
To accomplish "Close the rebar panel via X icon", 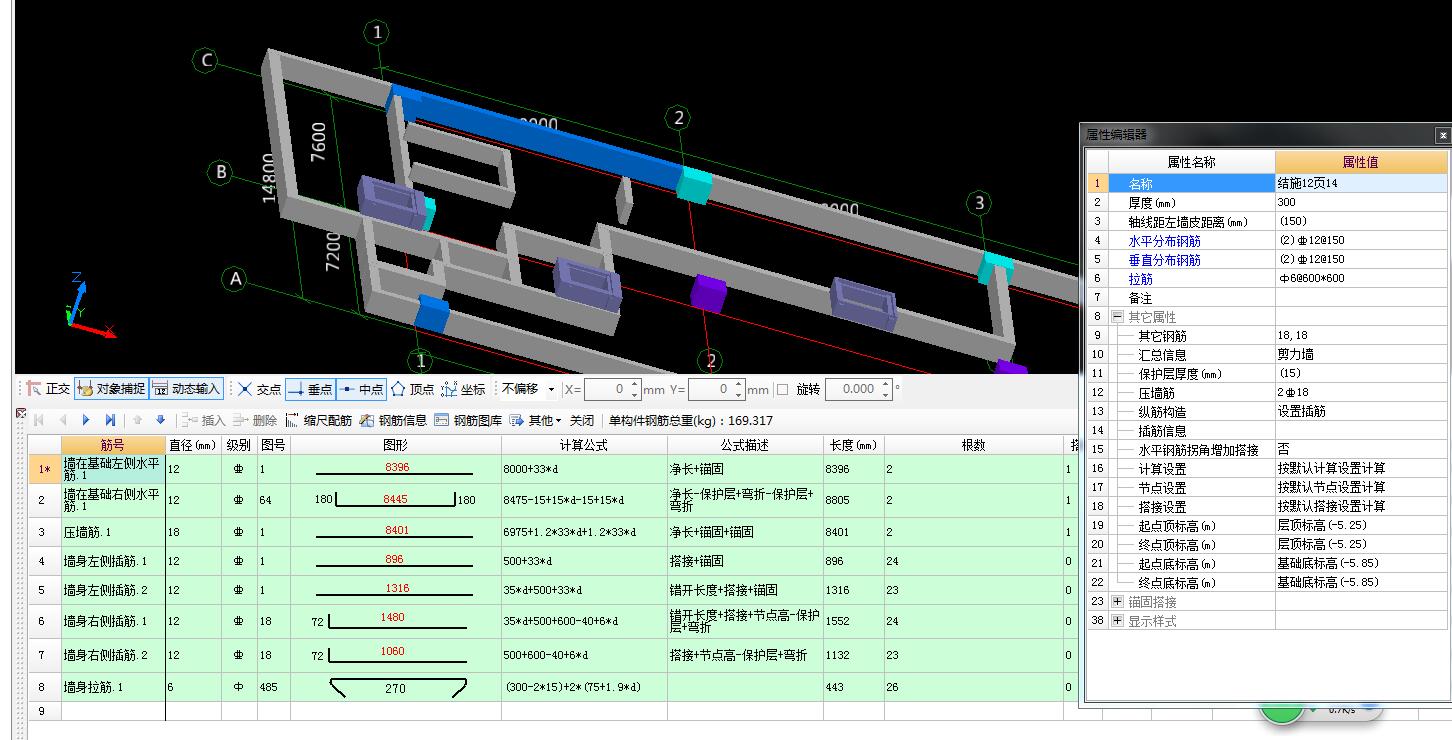I will [x=21, y=414].
